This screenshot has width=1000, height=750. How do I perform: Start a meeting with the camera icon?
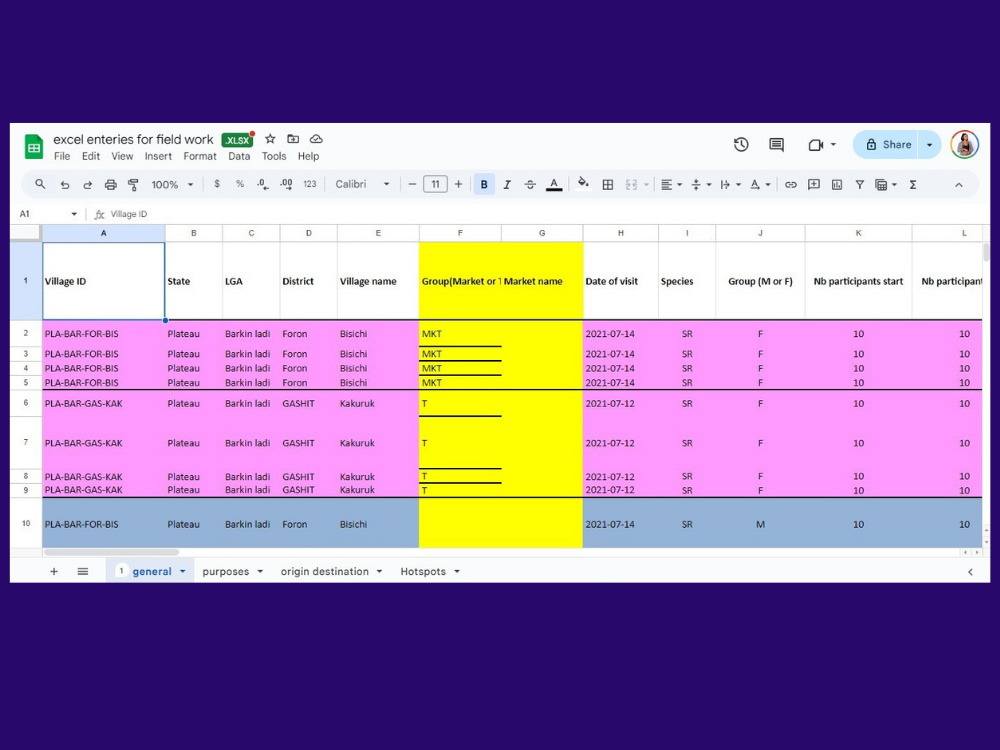pos(816,145)
